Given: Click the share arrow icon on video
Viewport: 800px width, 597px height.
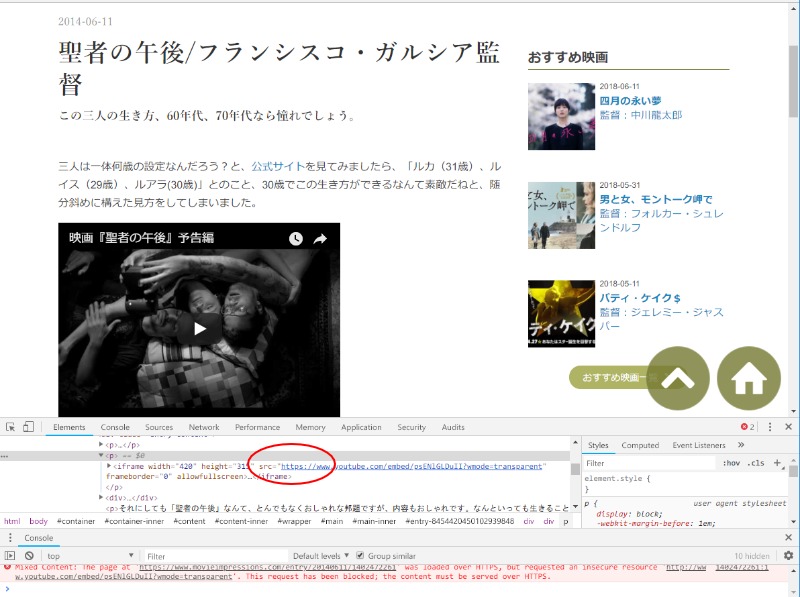Looking at the screenshot, I should [x=320, y=238].
